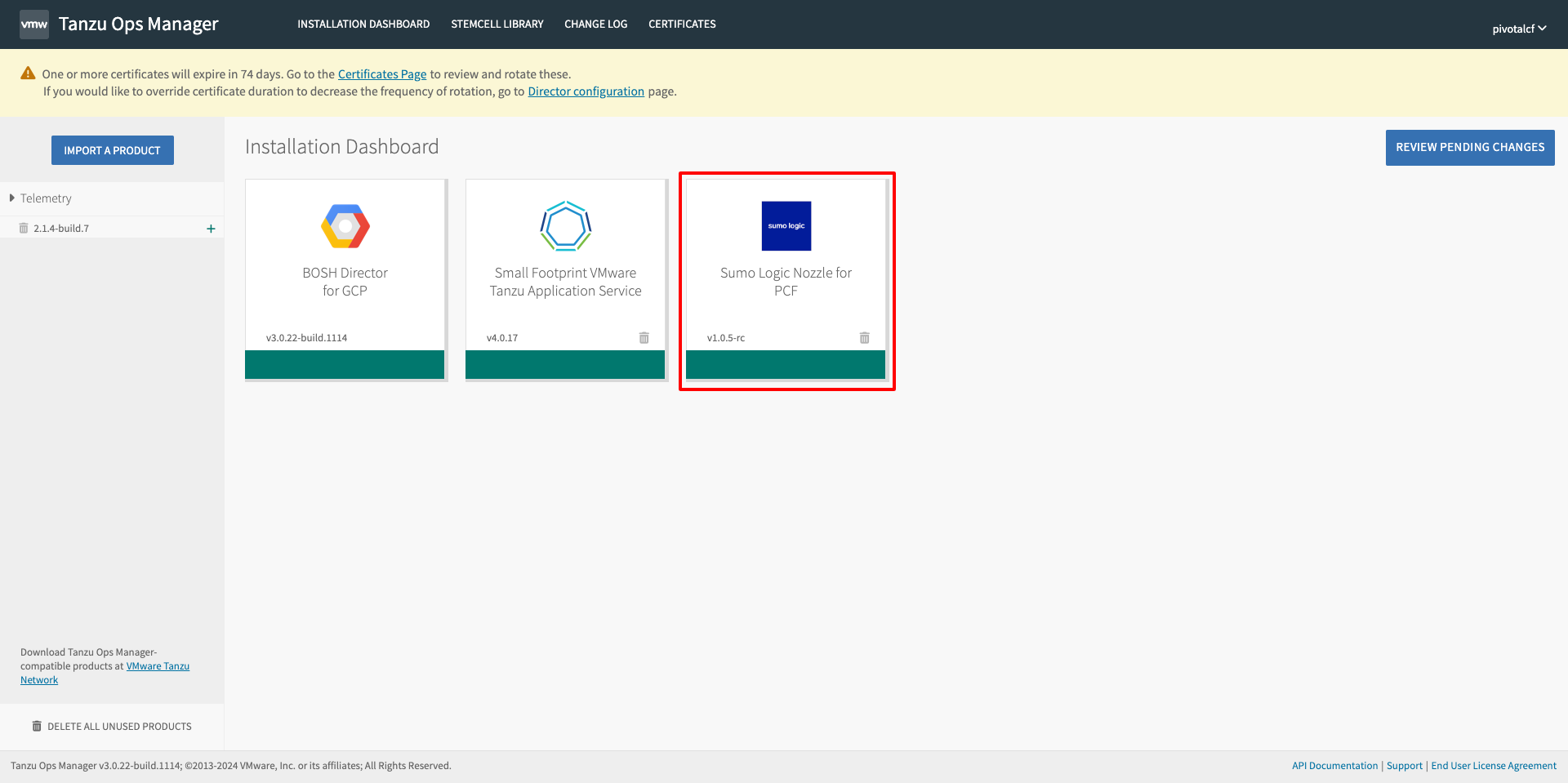The image size is (1568, 783).
Task: Open the Change Log menu item
Action: (x=595, y=24)
